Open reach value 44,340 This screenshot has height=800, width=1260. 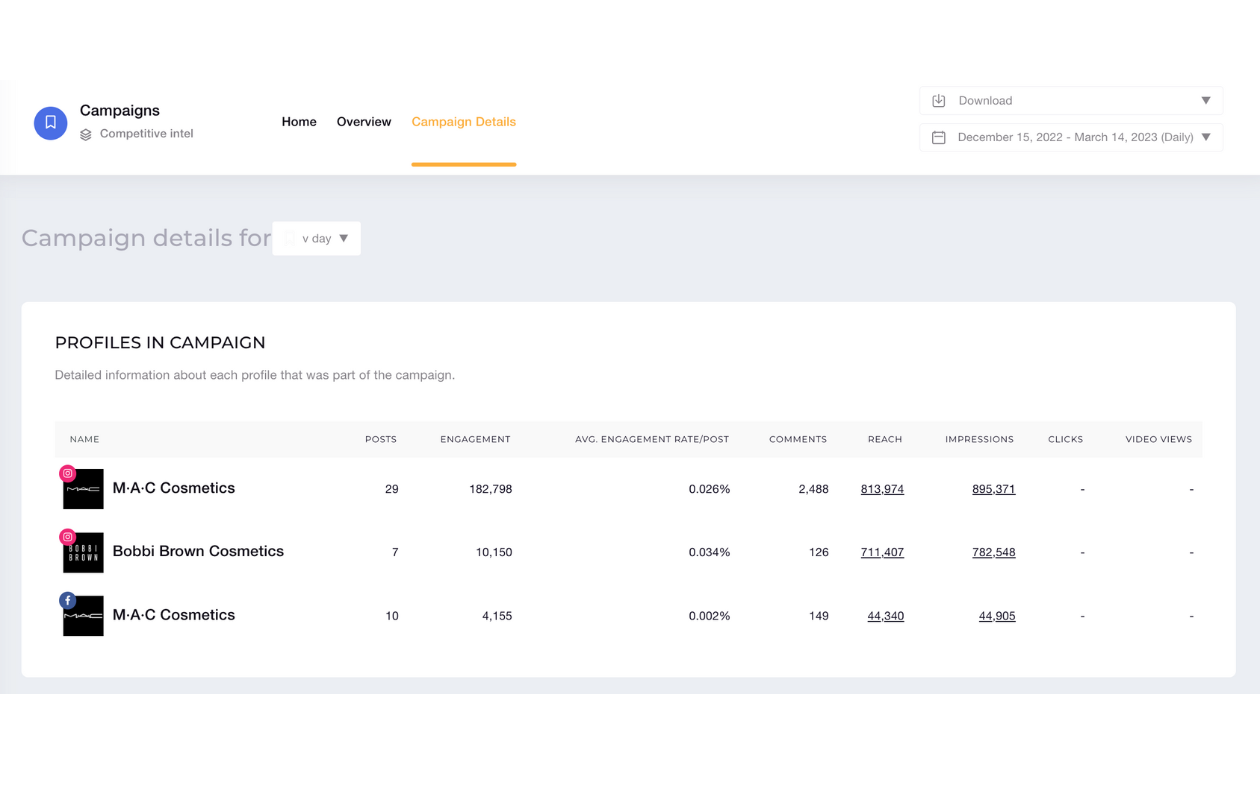coord(885,616)
